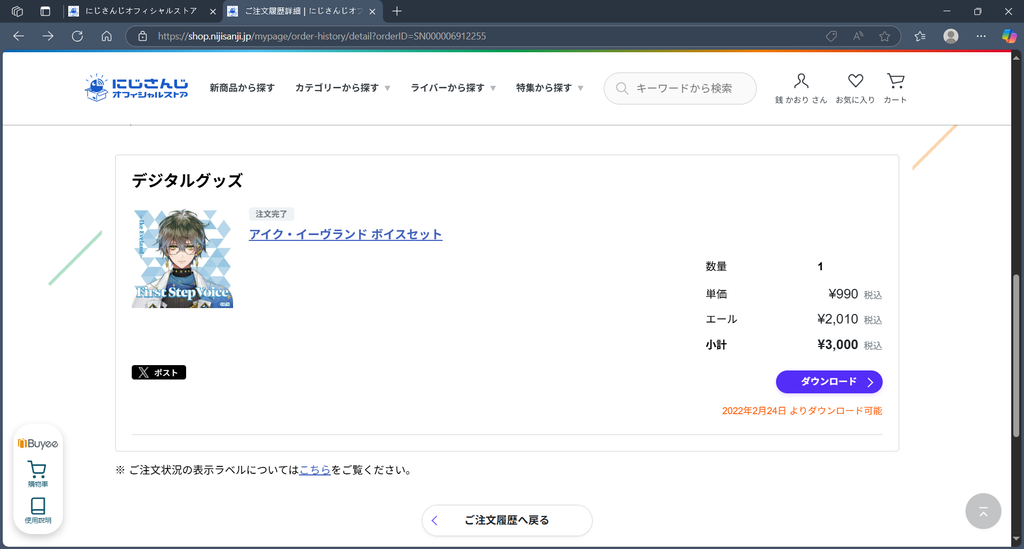1024x549 pixels.
Task: Click the browser address bar URL
Action: (321, 36)
